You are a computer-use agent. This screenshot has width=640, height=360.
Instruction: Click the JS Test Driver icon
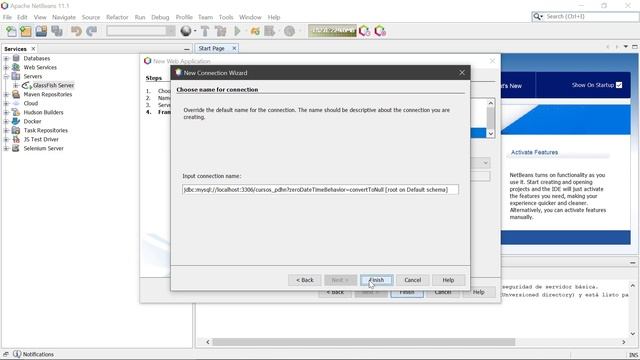(x=16, y=139)
